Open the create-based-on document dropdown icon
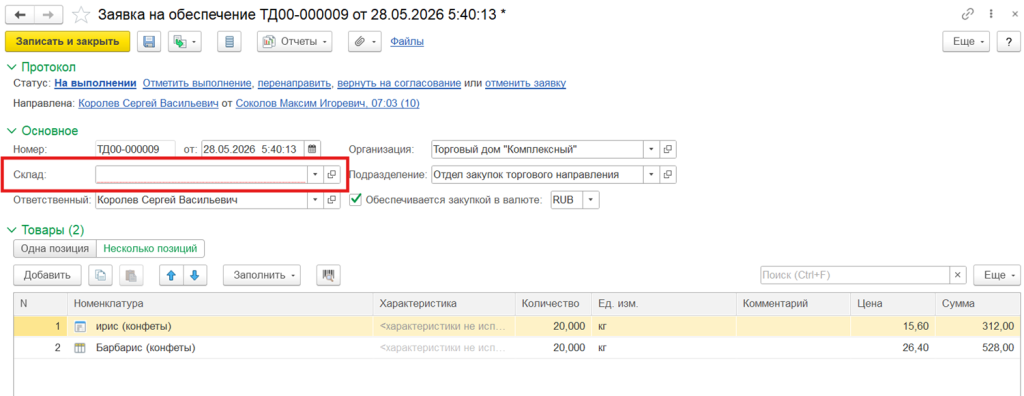 coord(185,42)
